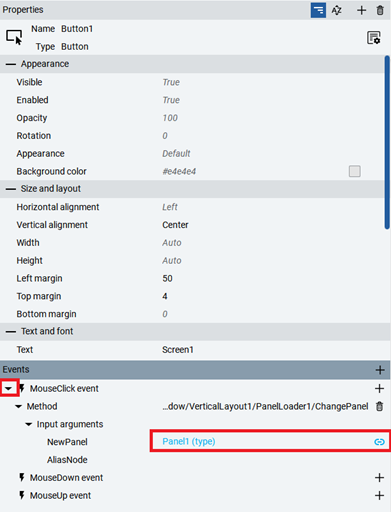Open the property settings sheet icon
The width and height of the screenshot is (391, 512).
[374, 38]
